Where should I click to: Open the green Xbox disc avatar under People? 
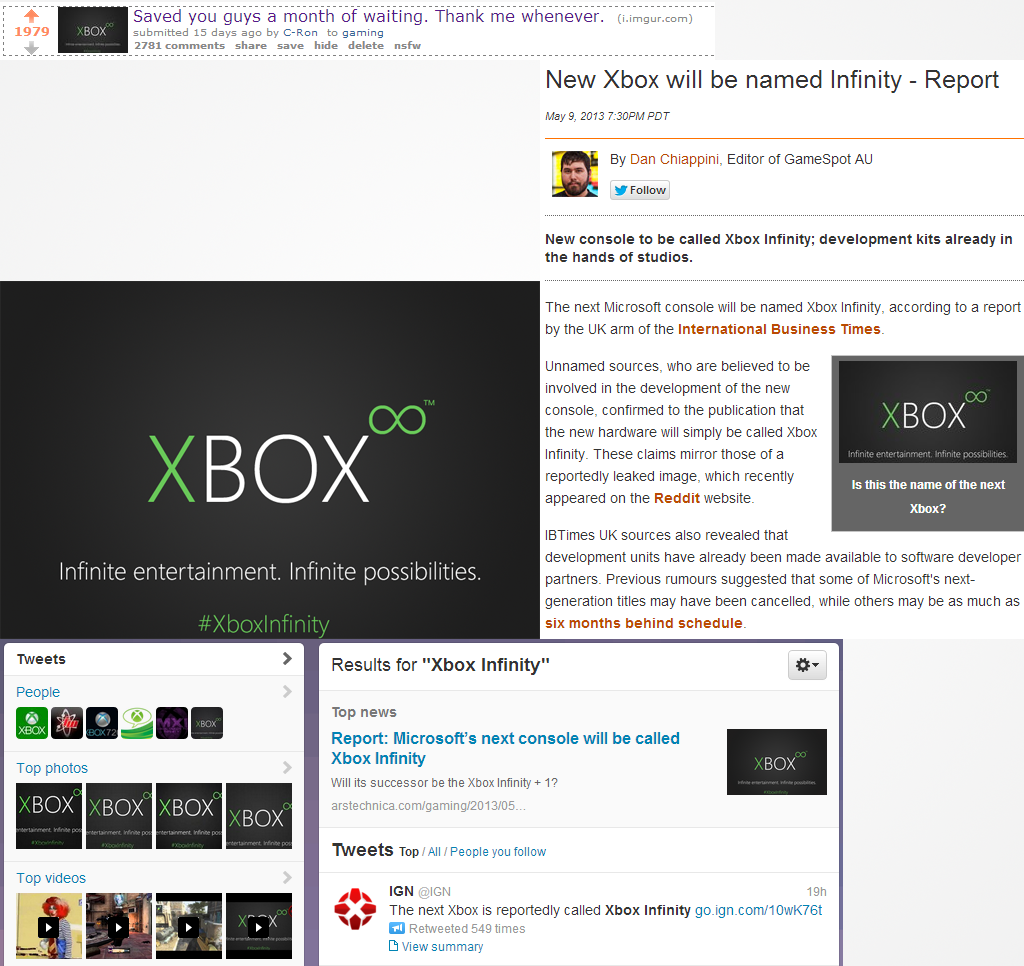point(137,723)
